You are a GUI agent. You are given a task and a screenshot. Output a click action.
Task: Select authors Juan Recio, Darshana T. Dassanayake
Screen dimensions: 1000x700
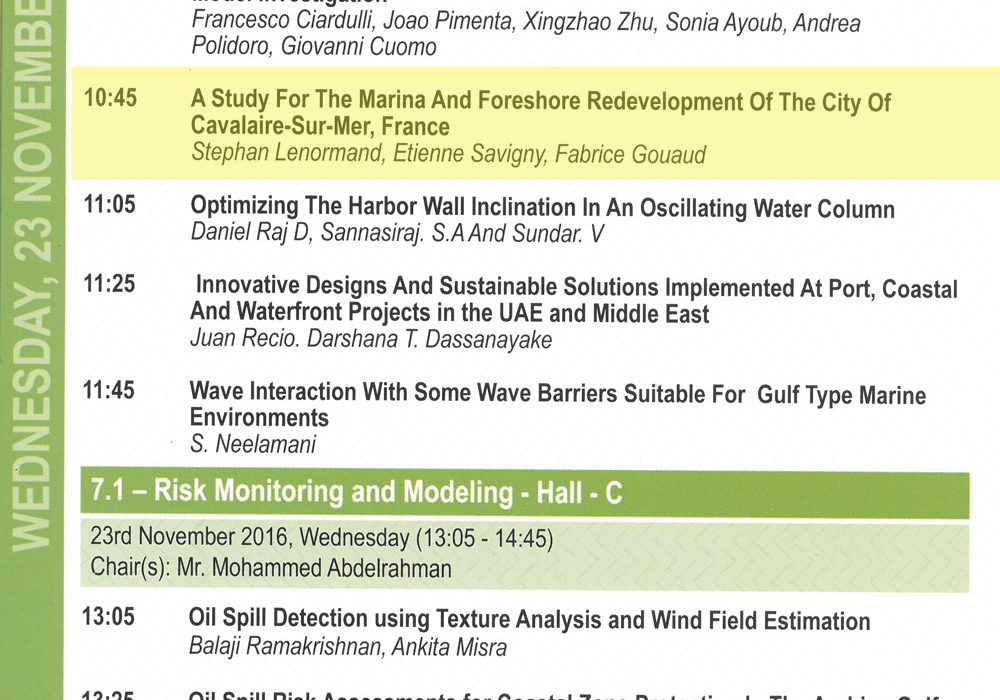(371, 339)
